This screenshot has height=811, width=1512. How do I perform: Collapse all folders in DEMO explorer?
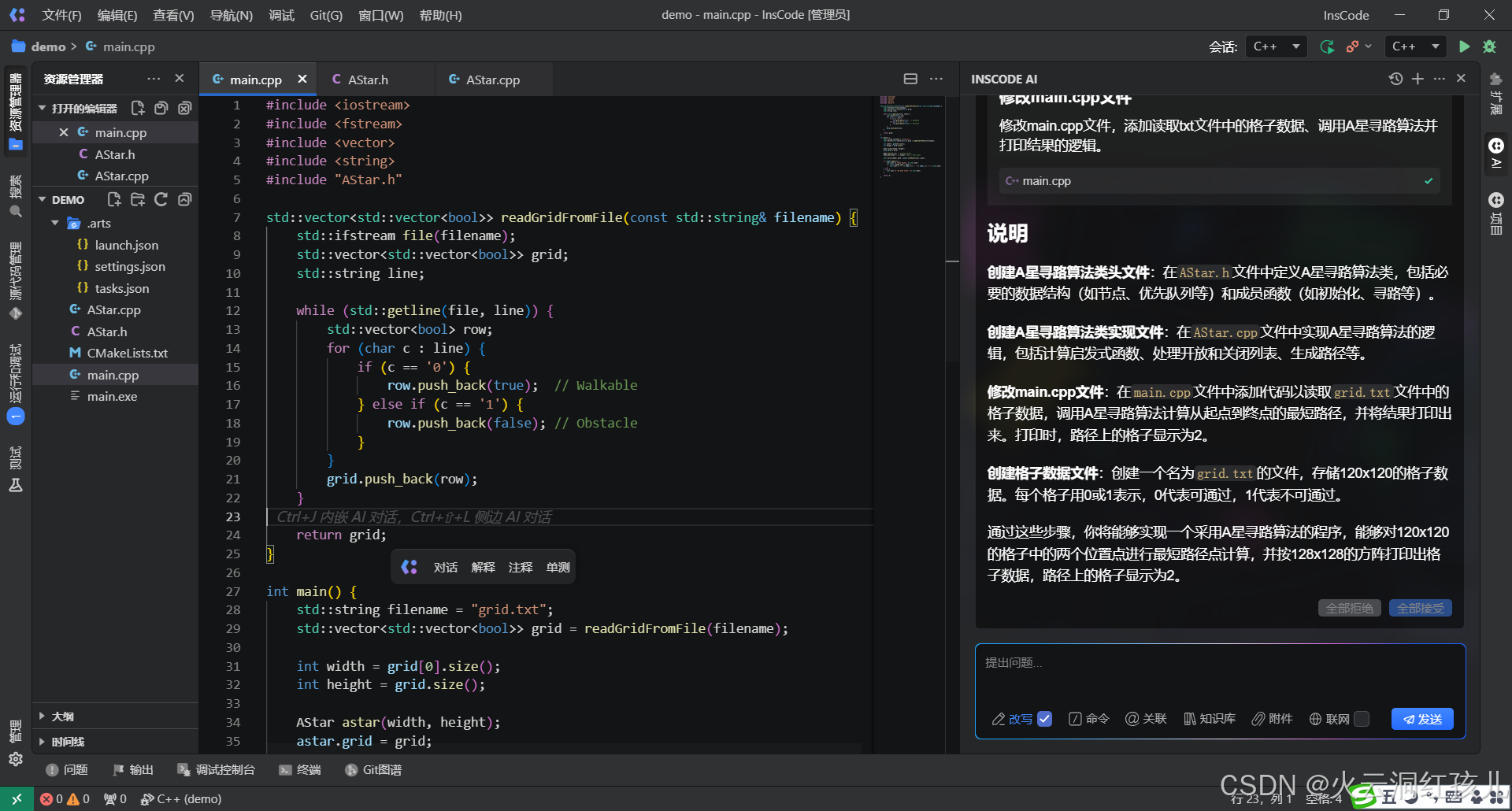(x=185, y=199)
